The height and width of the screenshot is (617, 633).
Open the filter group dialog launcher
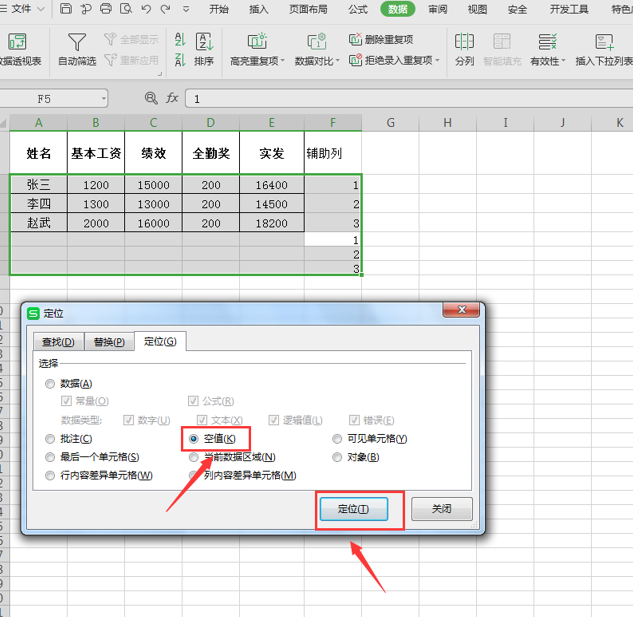click(x=160, y=74)
